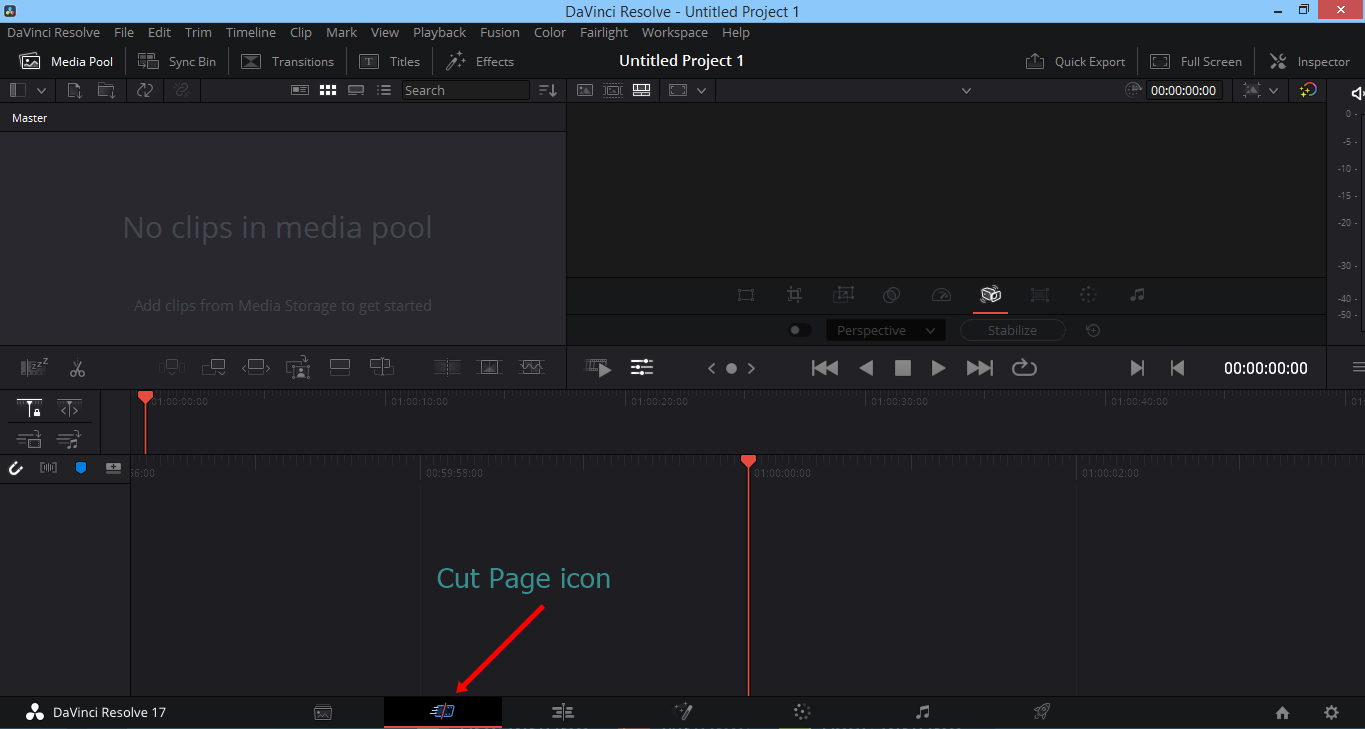The image size is (1365, 729).
Task: Select the Speed tool icon
Action: [941, 295]
